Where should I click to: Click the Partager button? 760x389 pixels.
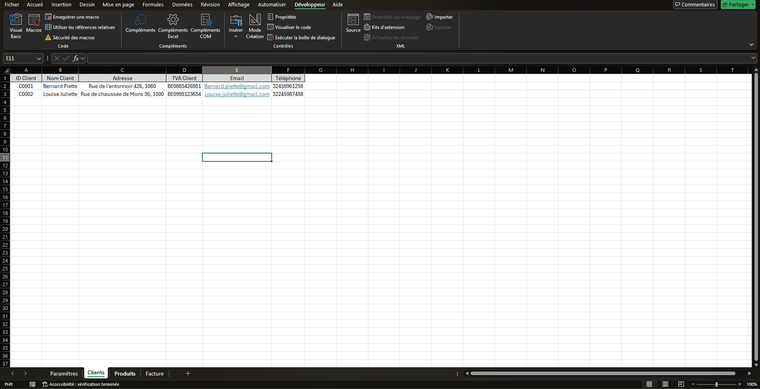pos(738,4)
